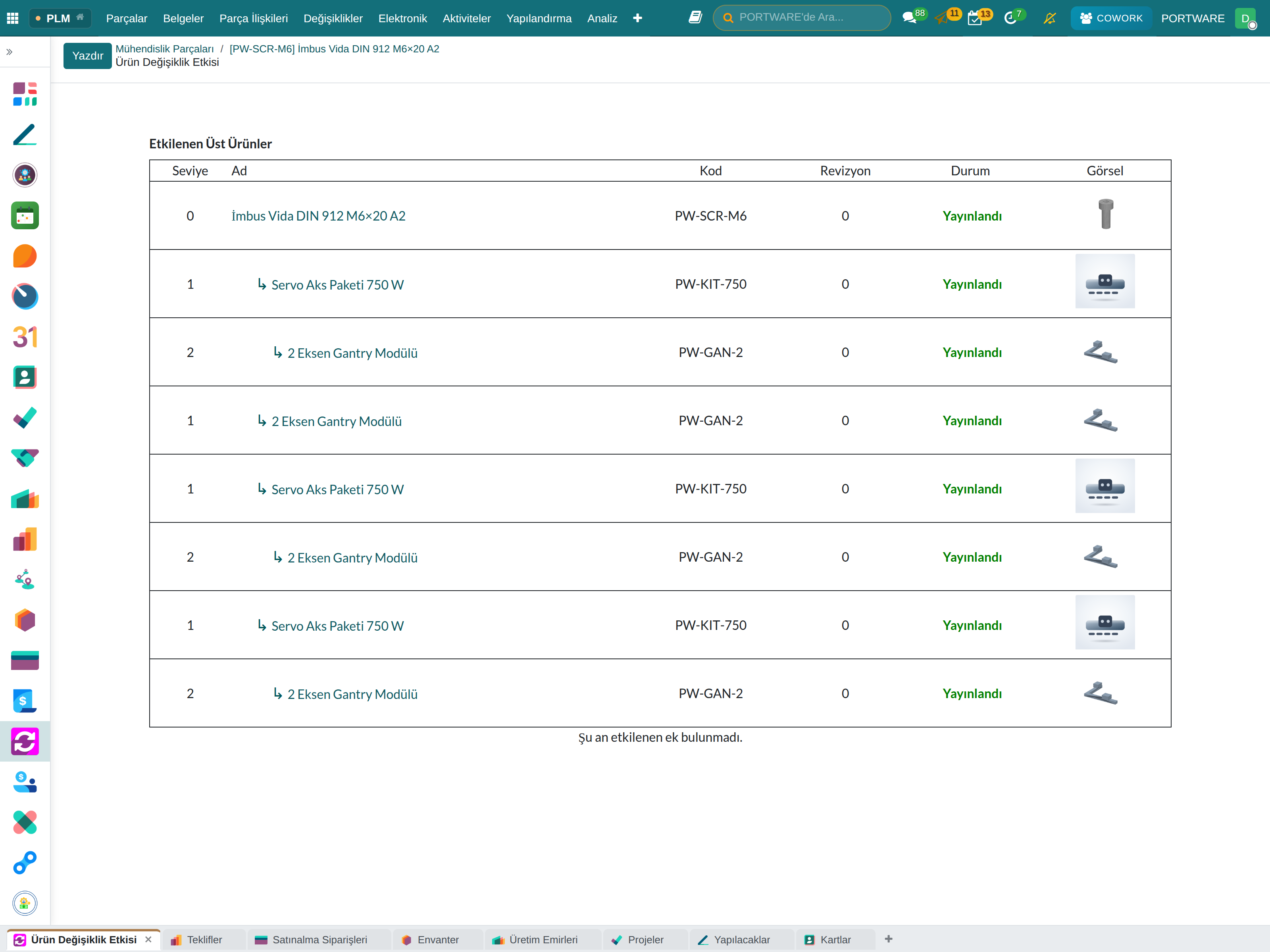The image size is (1270, 952).
Task: Open the contacts card app icon
Action: coord(25,378)
